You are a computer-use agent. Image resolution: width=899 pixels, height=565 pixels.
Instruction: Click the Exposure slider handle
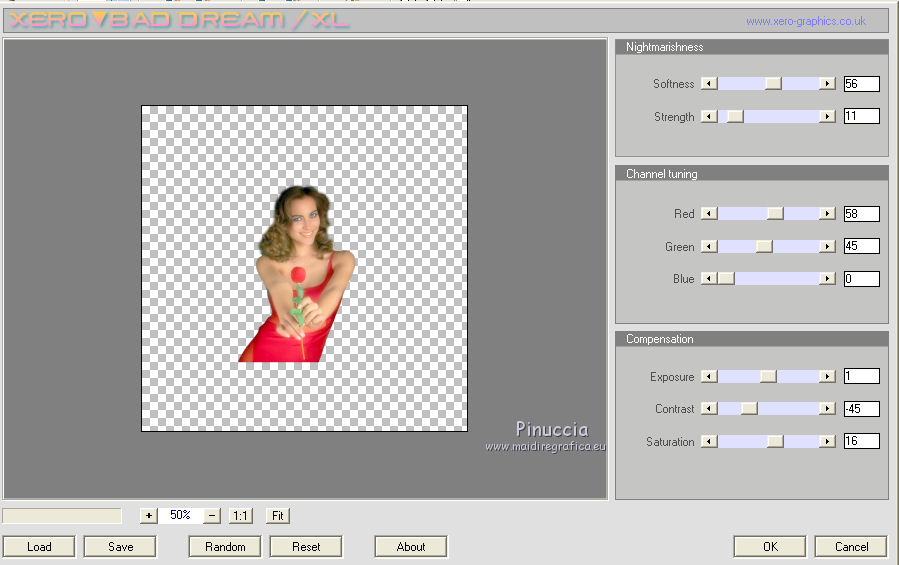(768, 376)
